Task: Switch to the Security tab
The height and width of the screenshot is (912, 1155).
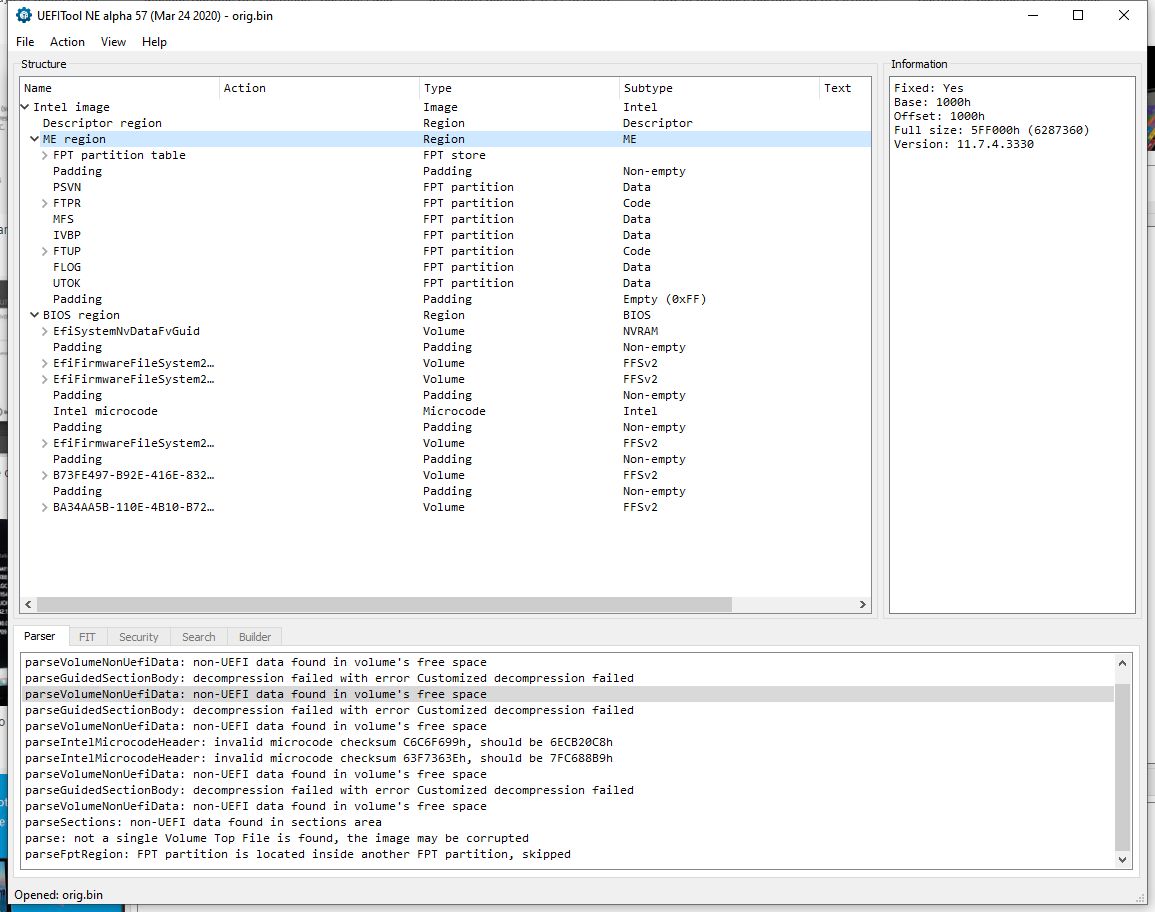Action: coord(138,637)
